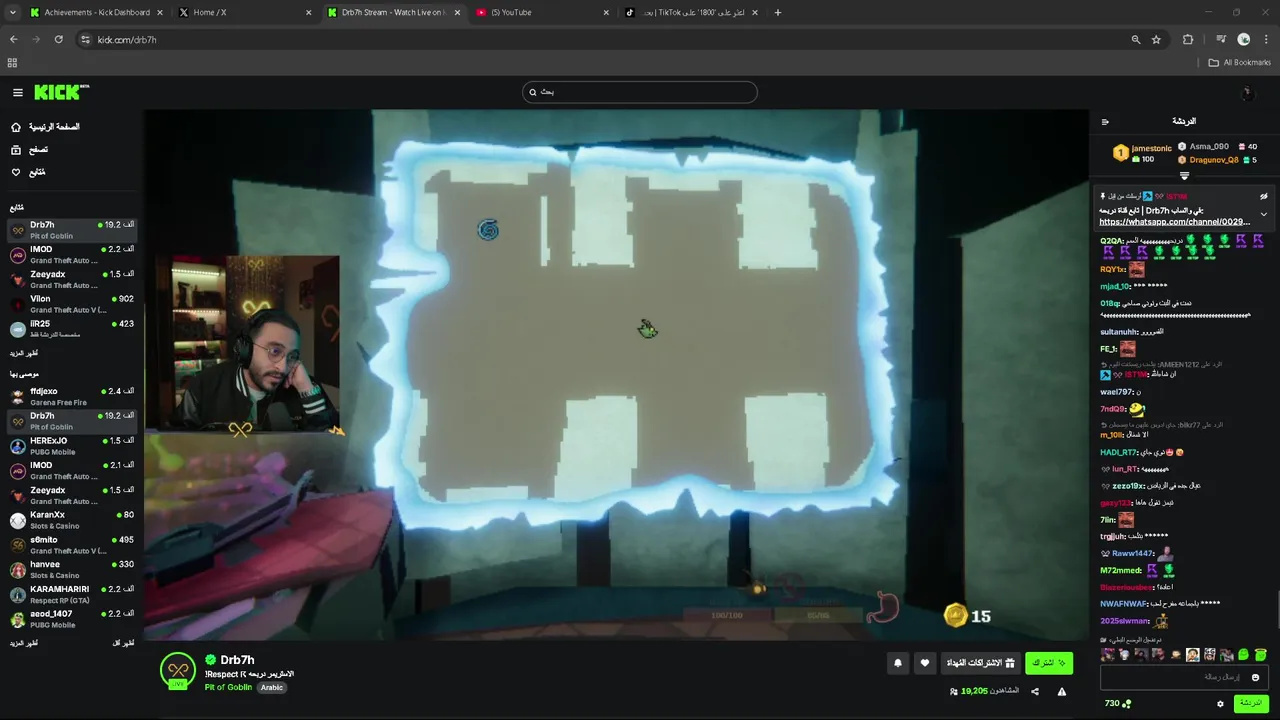Image resolution: width=1280 pixels, height=720 pixels.
Task: Switch to the TikTok browser tab
Action: (690, 12)
